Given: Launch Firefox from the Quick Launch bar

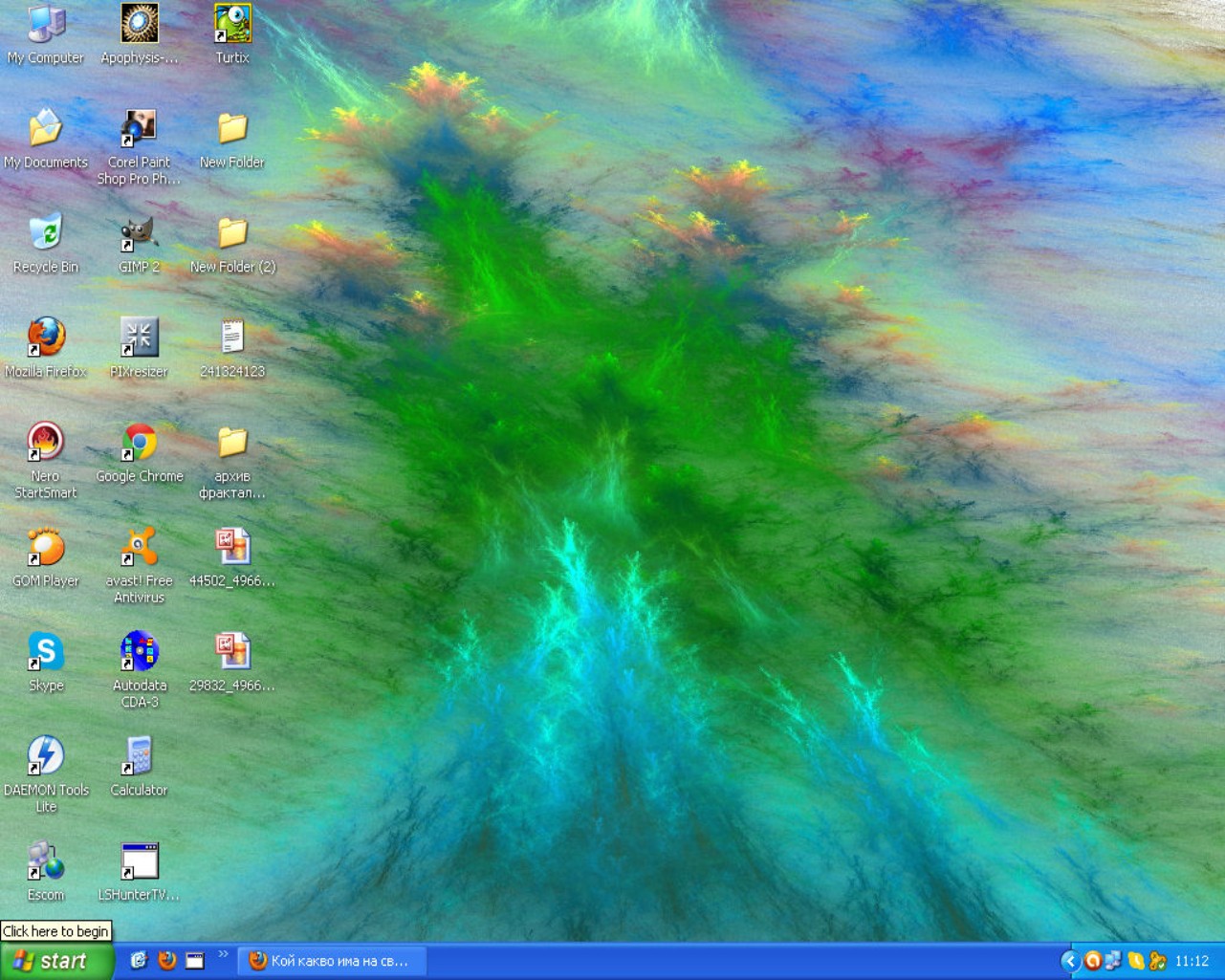Looking at the screenshot, I should pyautogui.click(x=167, y=961).
